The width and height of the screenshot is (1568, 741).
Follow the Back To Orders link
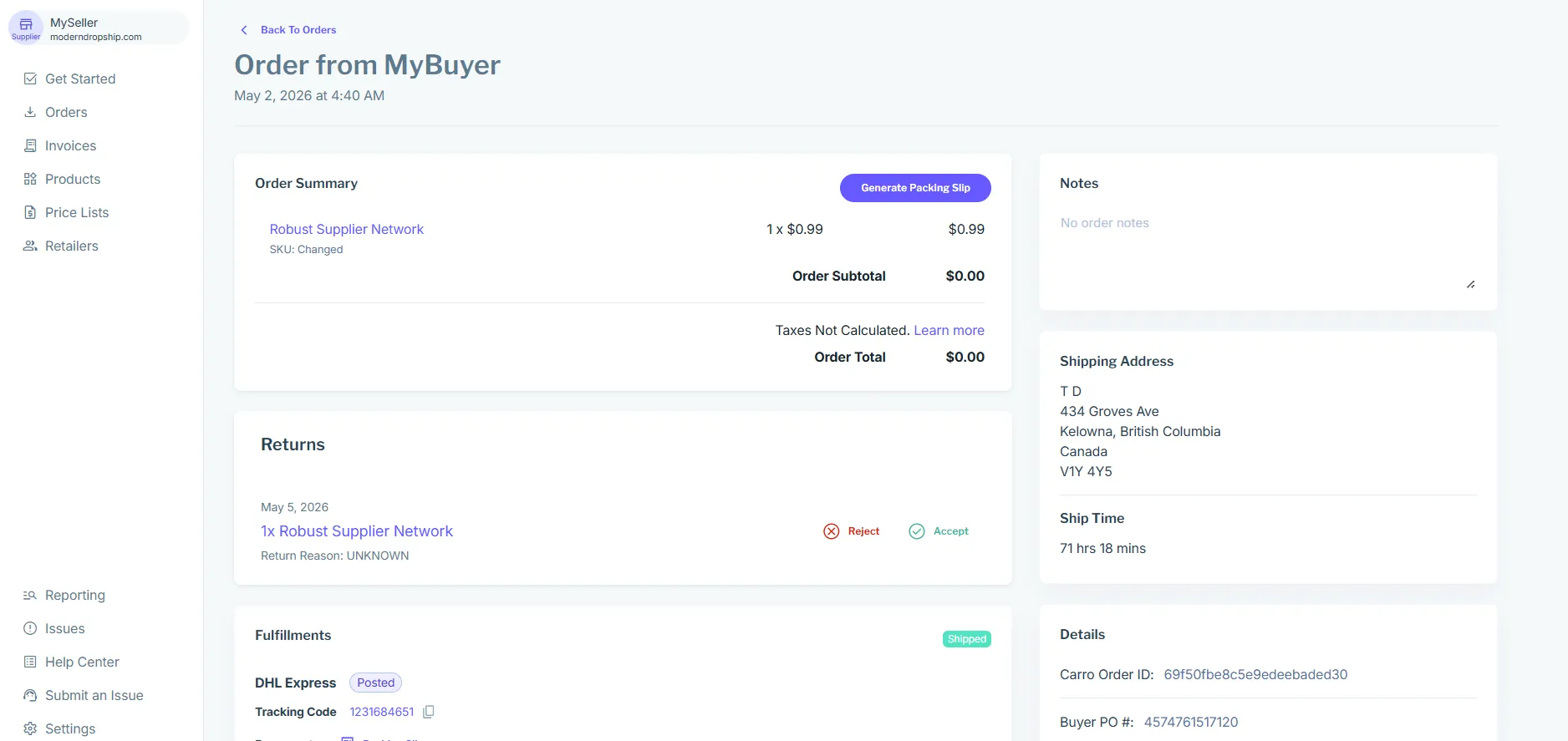point(298,30)
